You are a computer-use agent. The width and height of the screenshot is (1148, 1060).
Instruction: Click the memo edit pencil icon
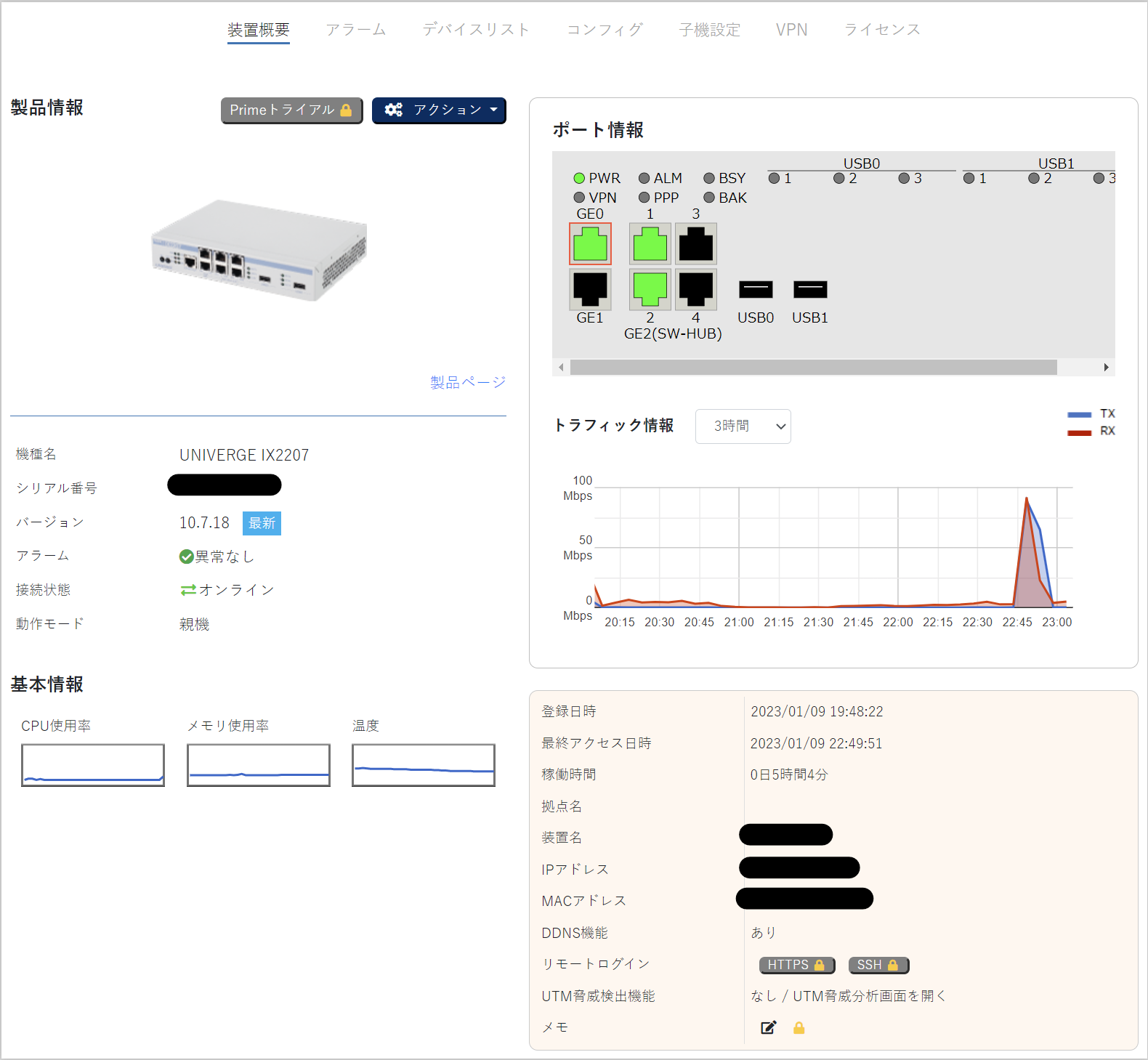click(x=768, y=1027)
